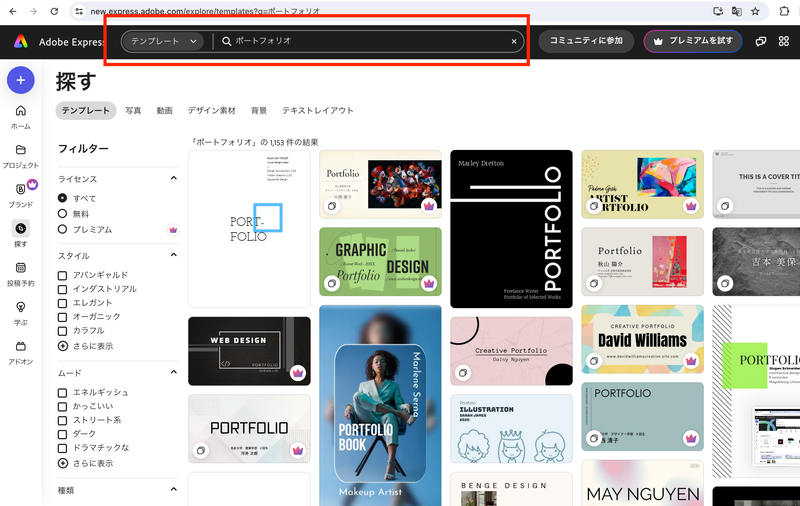Open ブランド in the sidebar
This screenshot has height=506, width=800.
(x=20, y=195)
